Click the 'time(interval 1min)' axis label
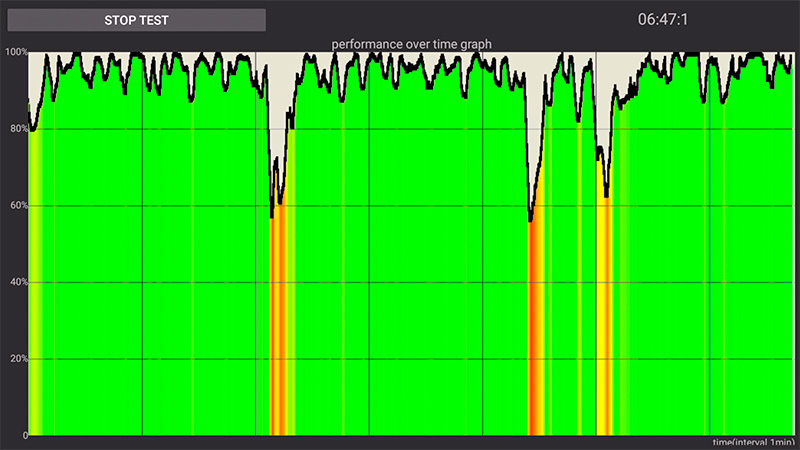 pos(754,442)
